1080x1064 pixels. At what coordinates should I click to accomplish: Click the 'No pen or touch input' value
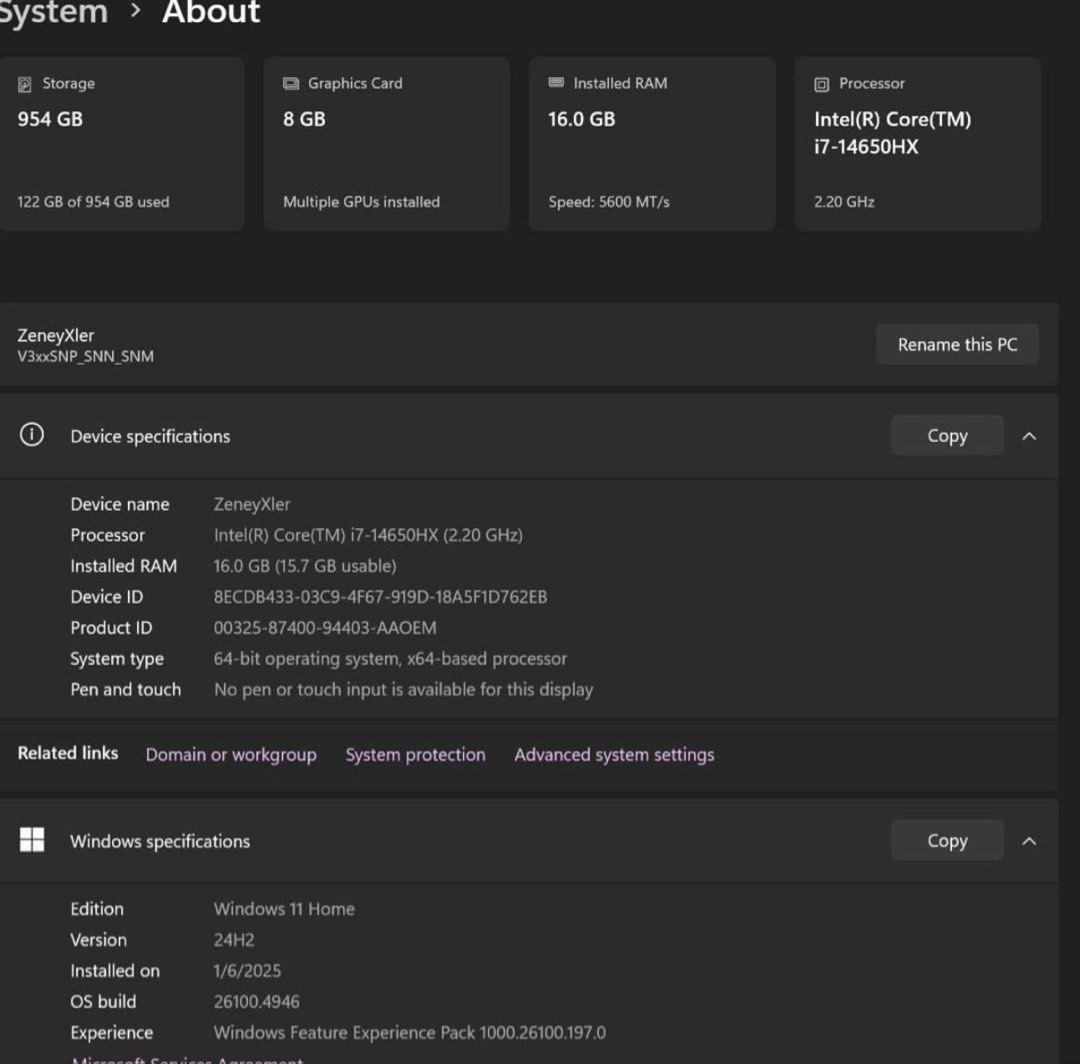[404, 689]
